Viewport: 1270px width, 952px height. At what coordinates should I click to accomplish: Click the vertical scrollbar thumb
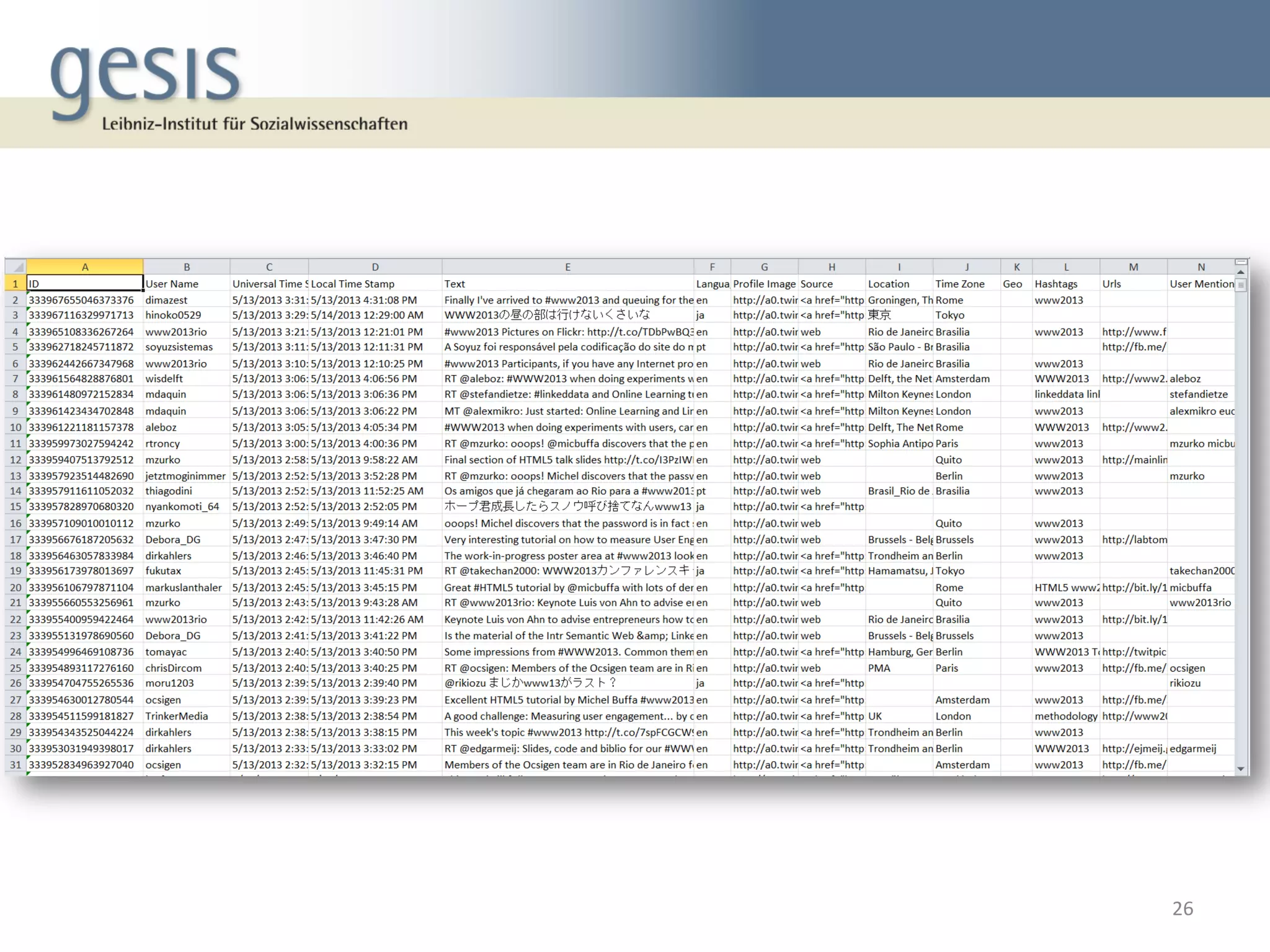click(1241, 285)
